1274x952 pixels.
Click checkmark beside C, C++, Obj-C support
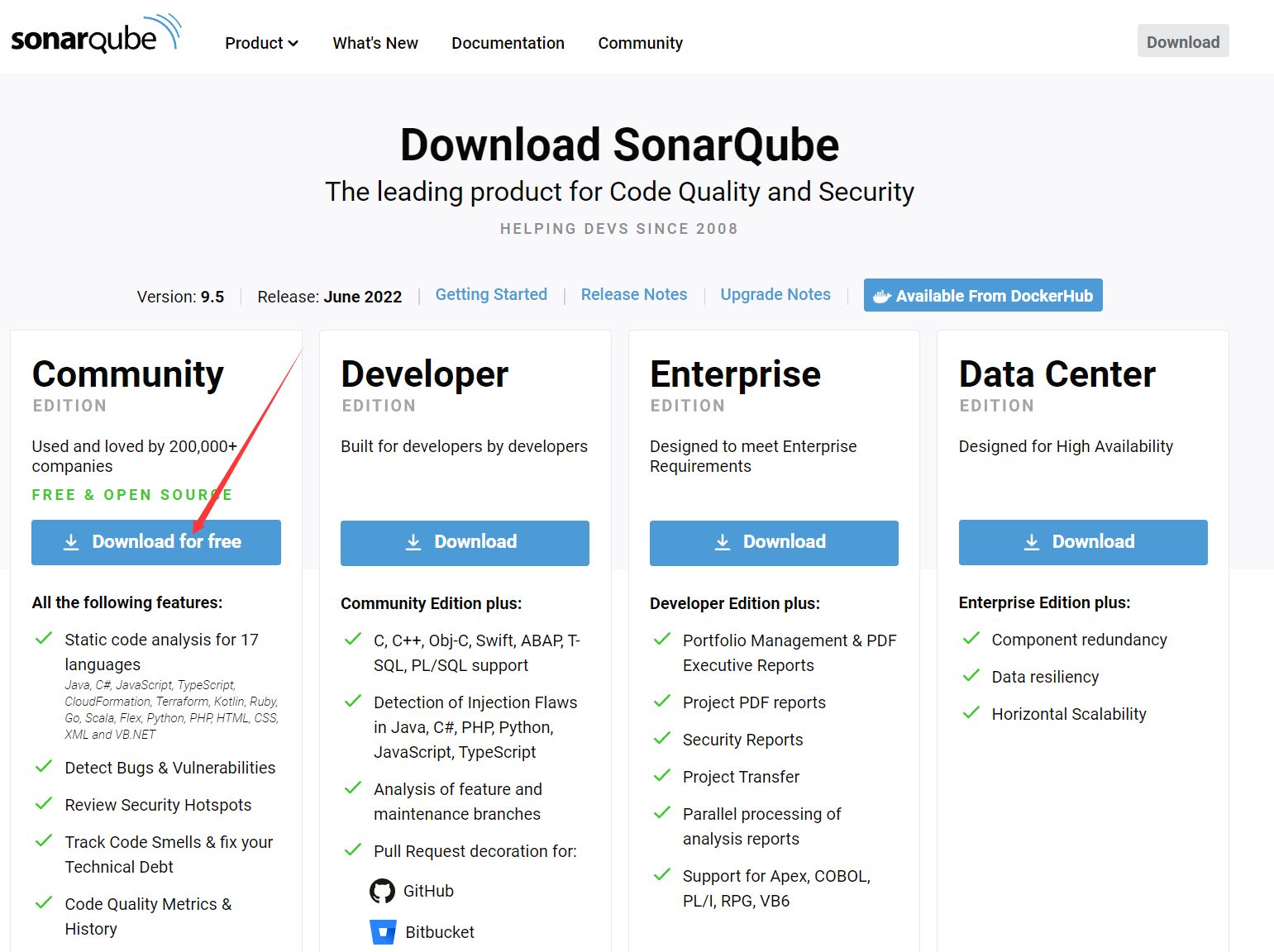[x=353, y=640]
